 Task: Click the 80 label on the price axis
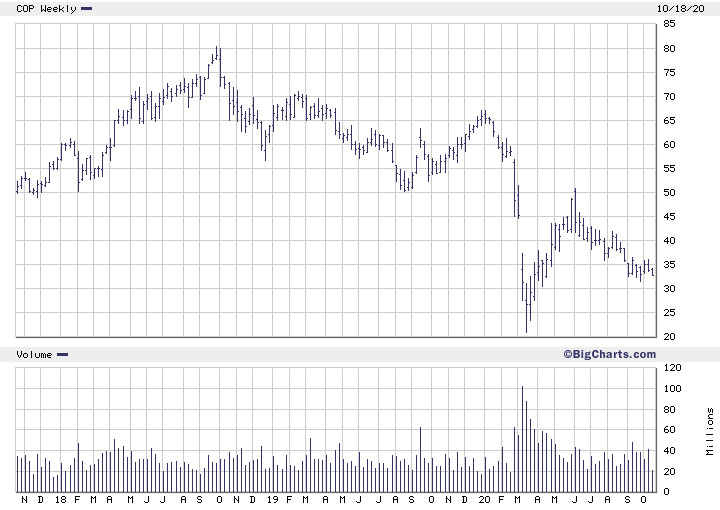669,48
